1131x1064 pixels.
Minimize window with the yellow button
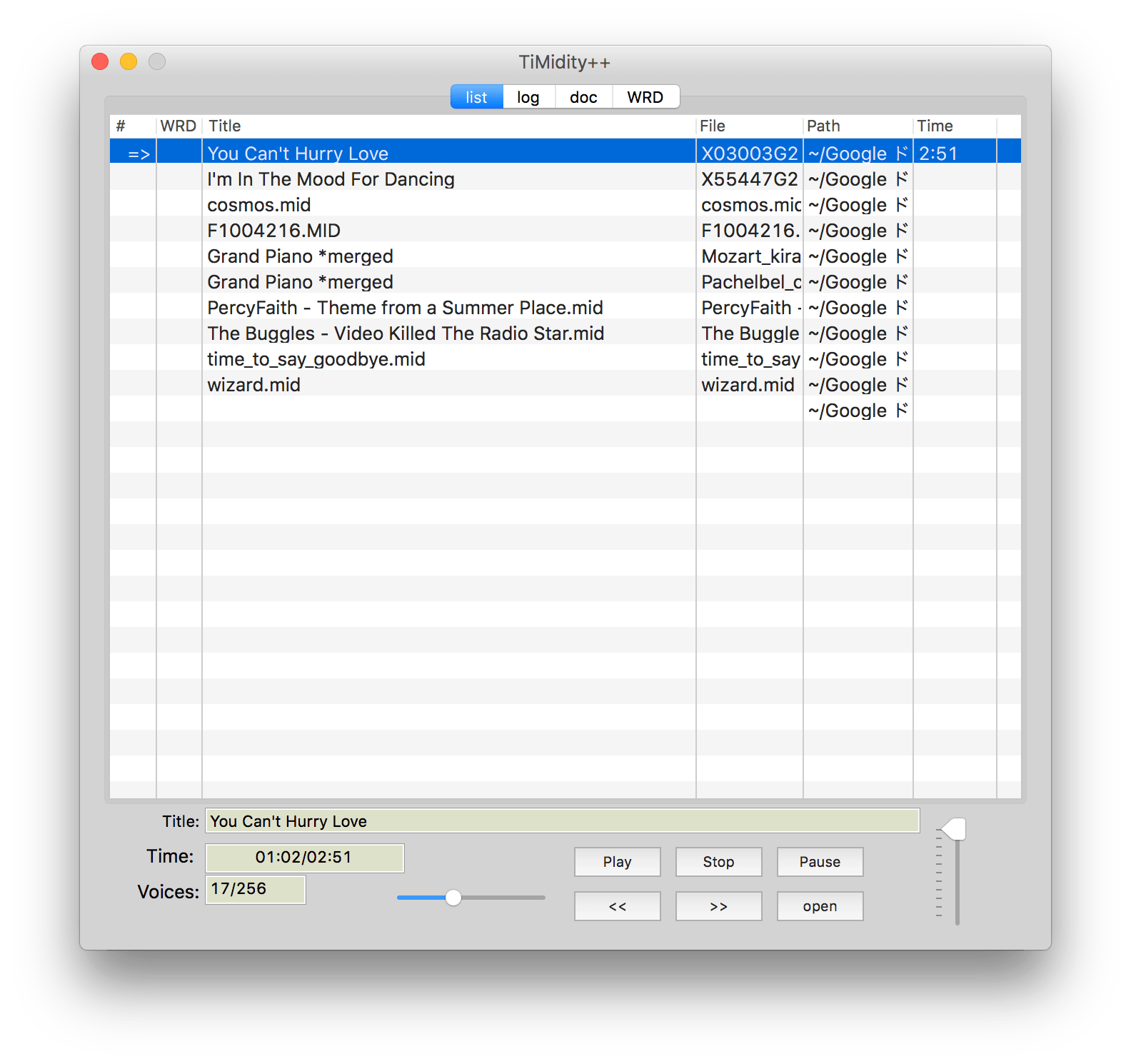pos(129,62)
